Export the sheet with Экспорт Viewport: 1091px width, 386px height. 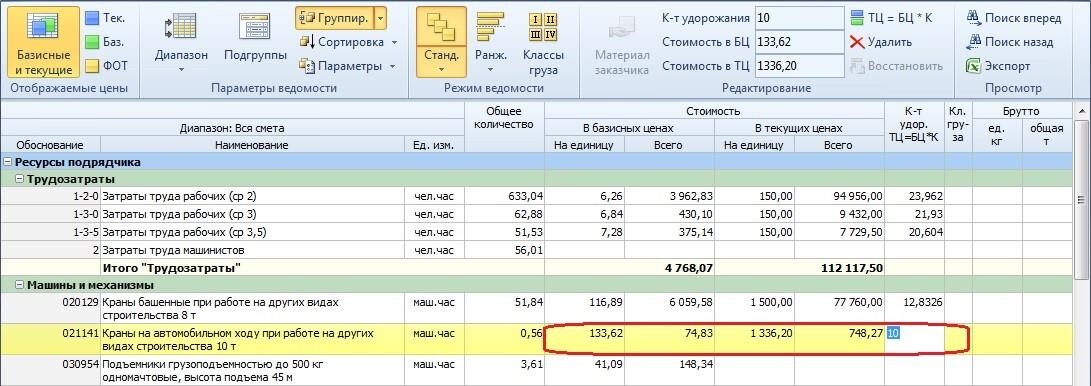(x=998, y=66)
